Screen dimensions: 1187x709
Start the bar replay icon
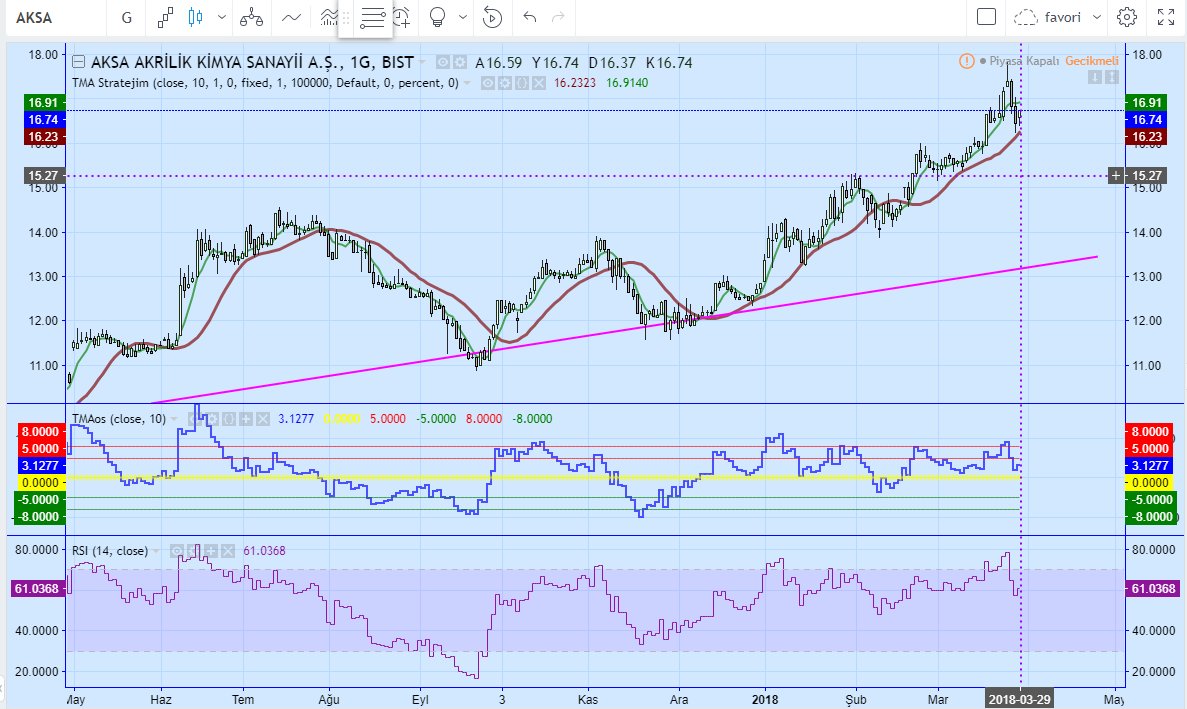click(x=492, y=17)
